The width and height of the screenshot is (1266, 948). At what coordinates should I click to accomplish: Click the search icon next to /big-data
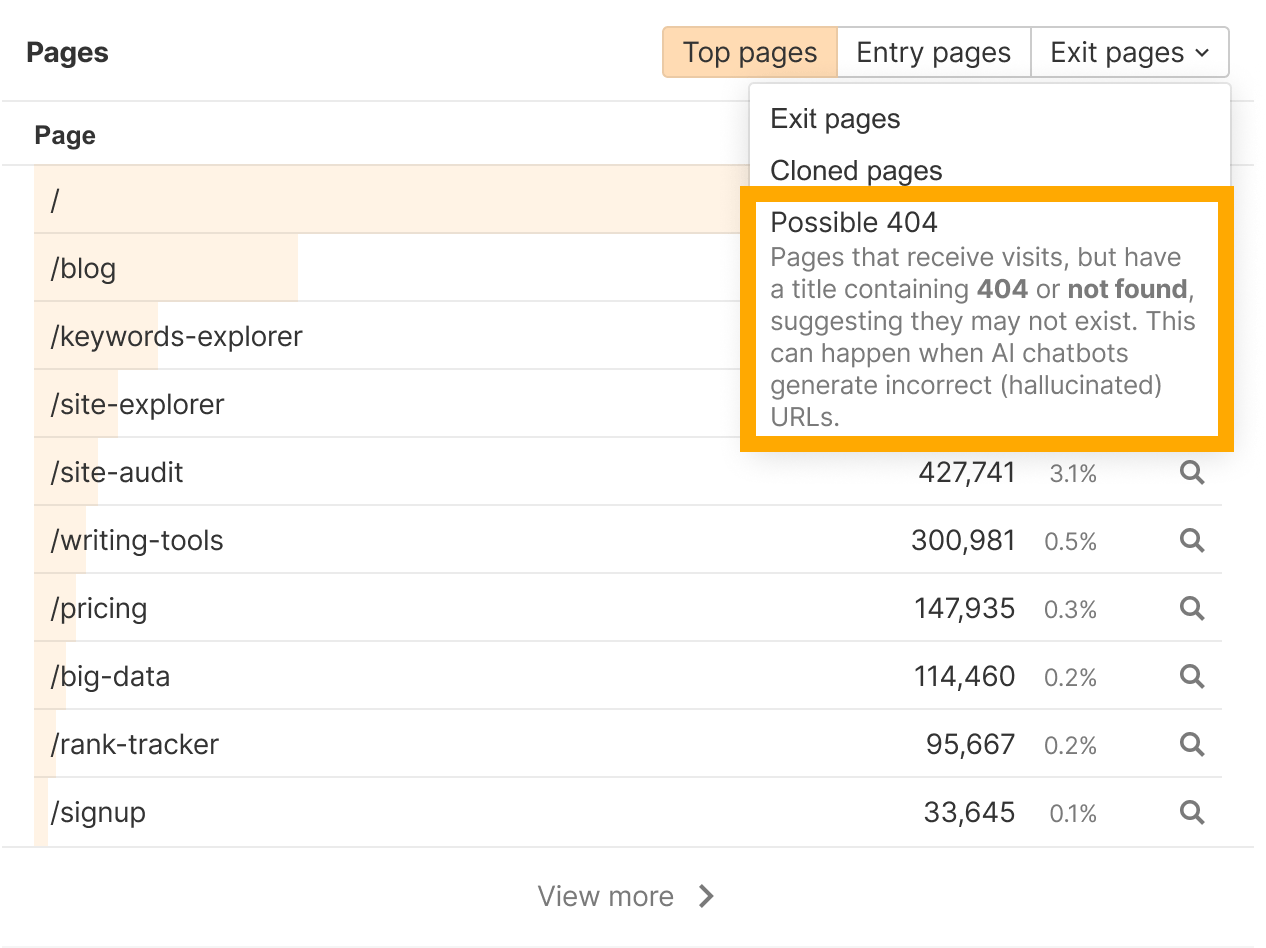tap(1191, 677)
